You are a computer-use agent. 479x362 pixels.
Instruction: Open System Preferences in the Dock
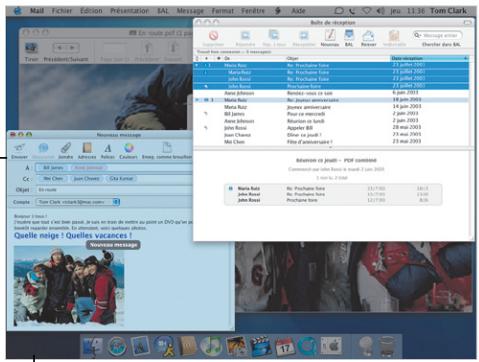(331, 346)
